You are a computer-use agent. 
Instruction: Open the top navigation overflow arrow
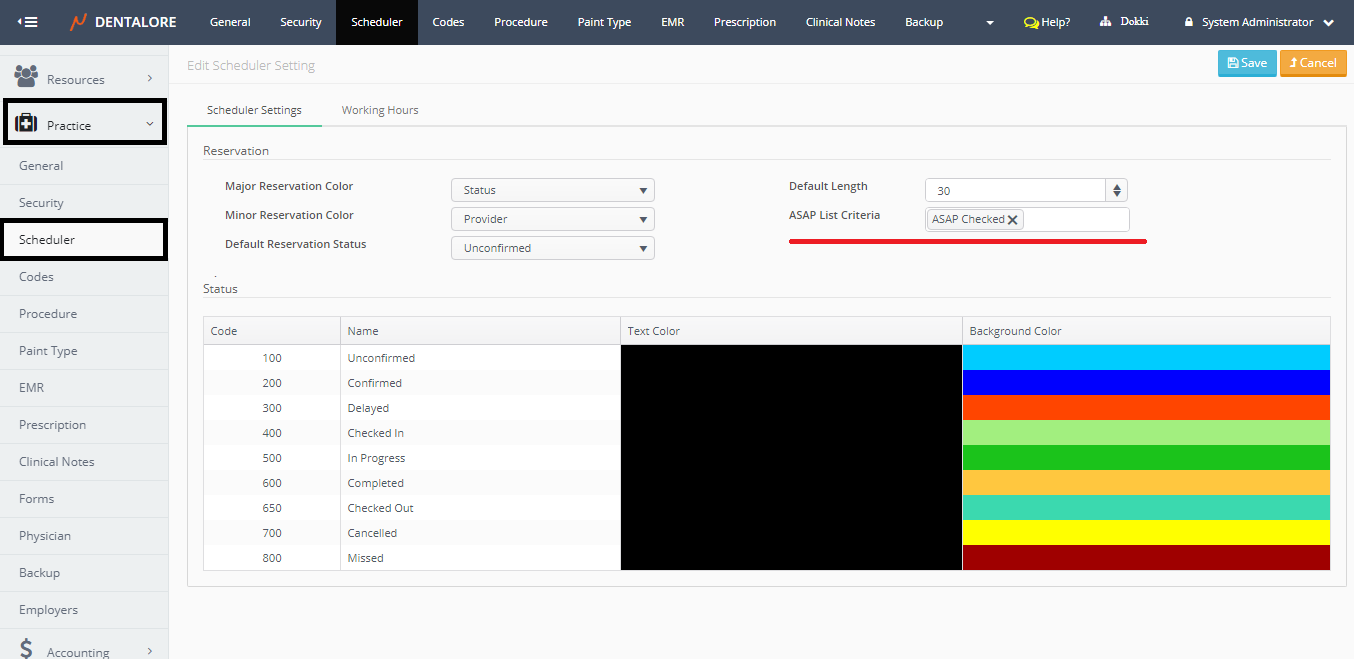(x=989, y=23)
